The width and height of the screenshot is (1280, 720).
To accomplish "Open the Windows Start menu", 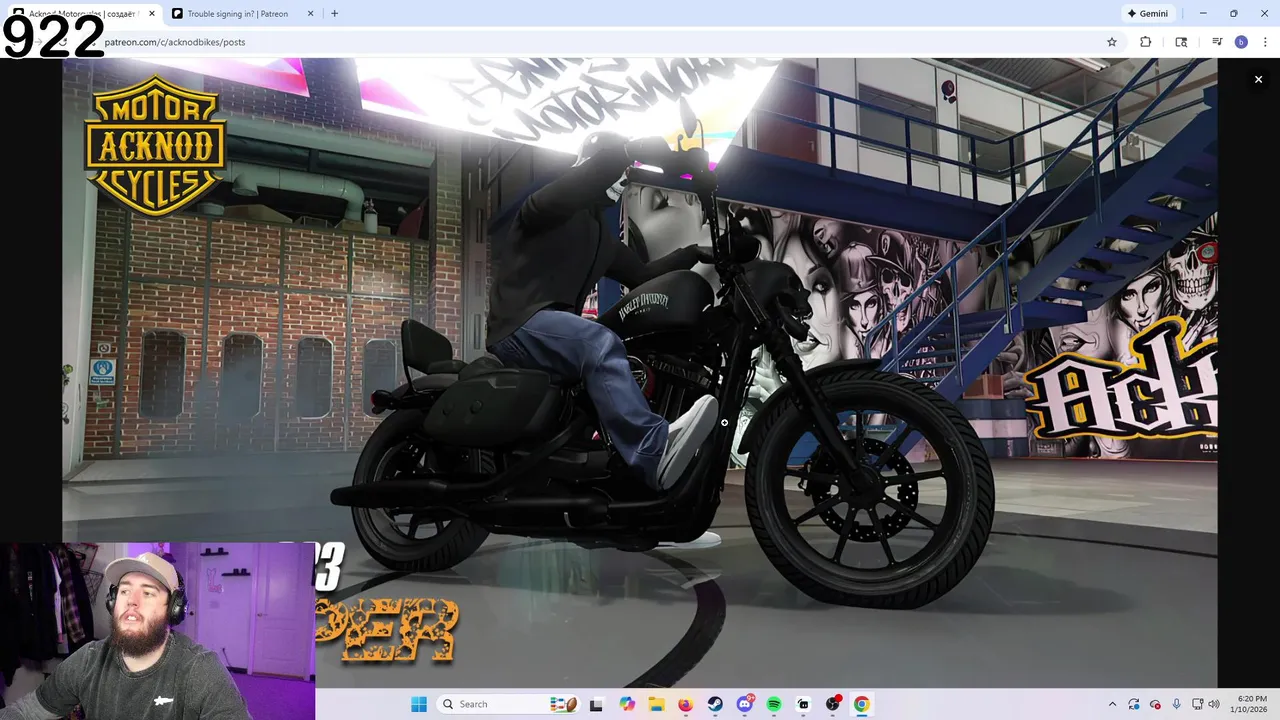I will 419,704.
